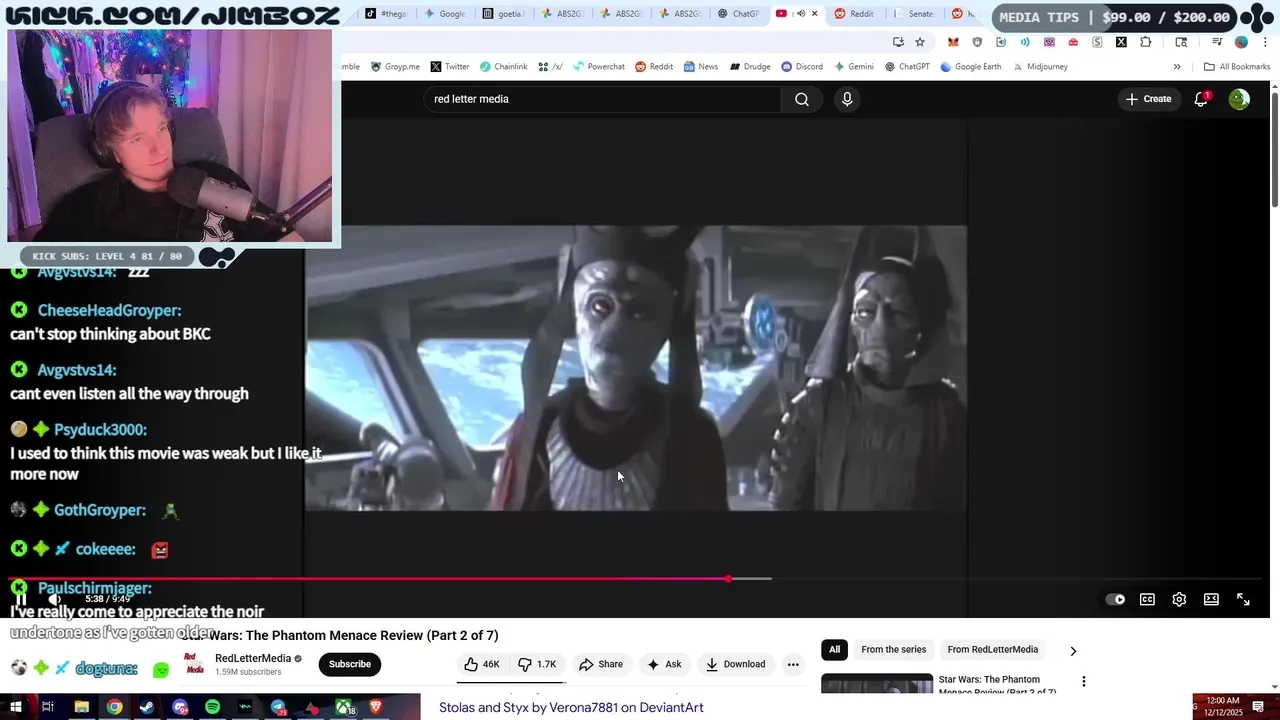Open the Google Earth bookmark
This screenshot has width=1280, height=720.
coord(970,67)
